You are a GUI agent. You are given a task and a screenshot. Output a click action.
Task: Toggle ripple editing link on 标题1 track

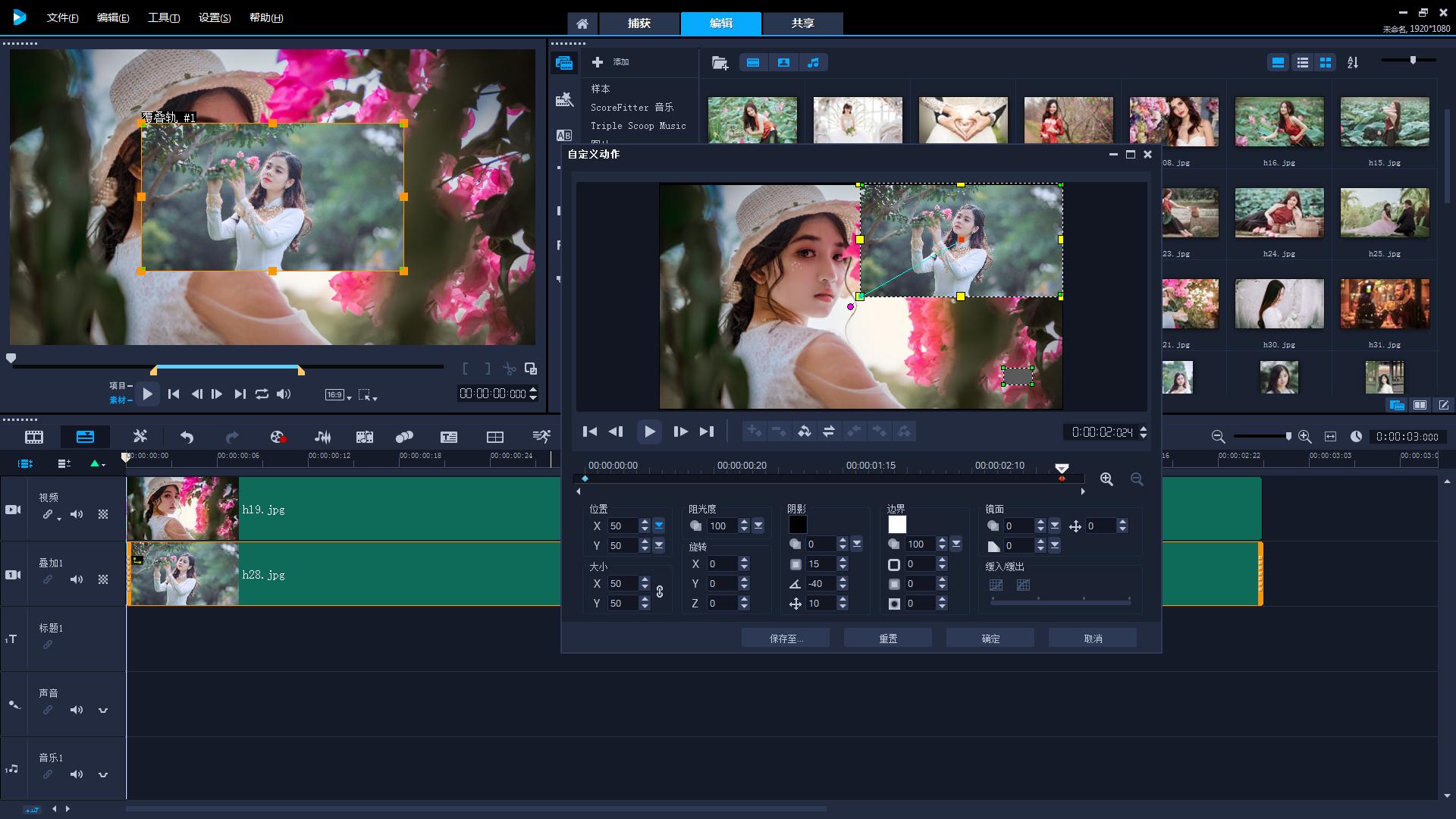(x=48, y=645)
